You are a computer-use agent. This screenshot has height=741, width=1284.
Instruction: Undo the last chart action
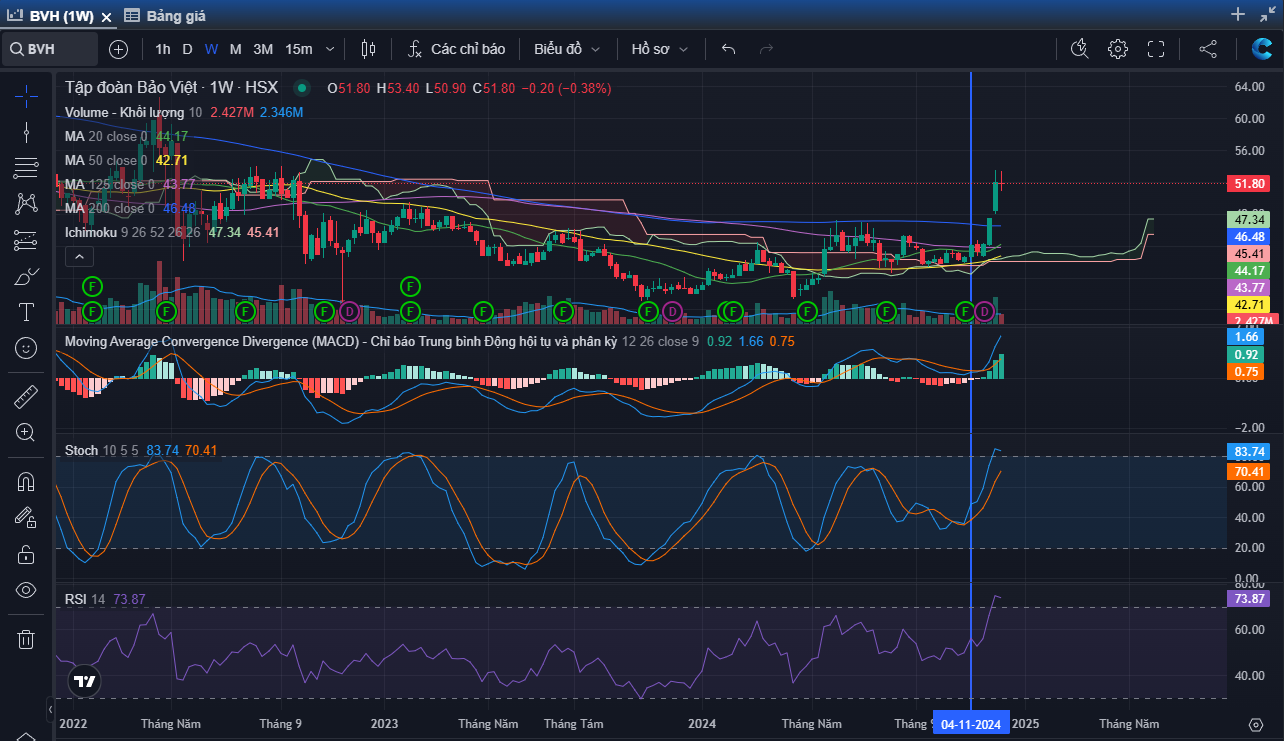pos(729,49)
